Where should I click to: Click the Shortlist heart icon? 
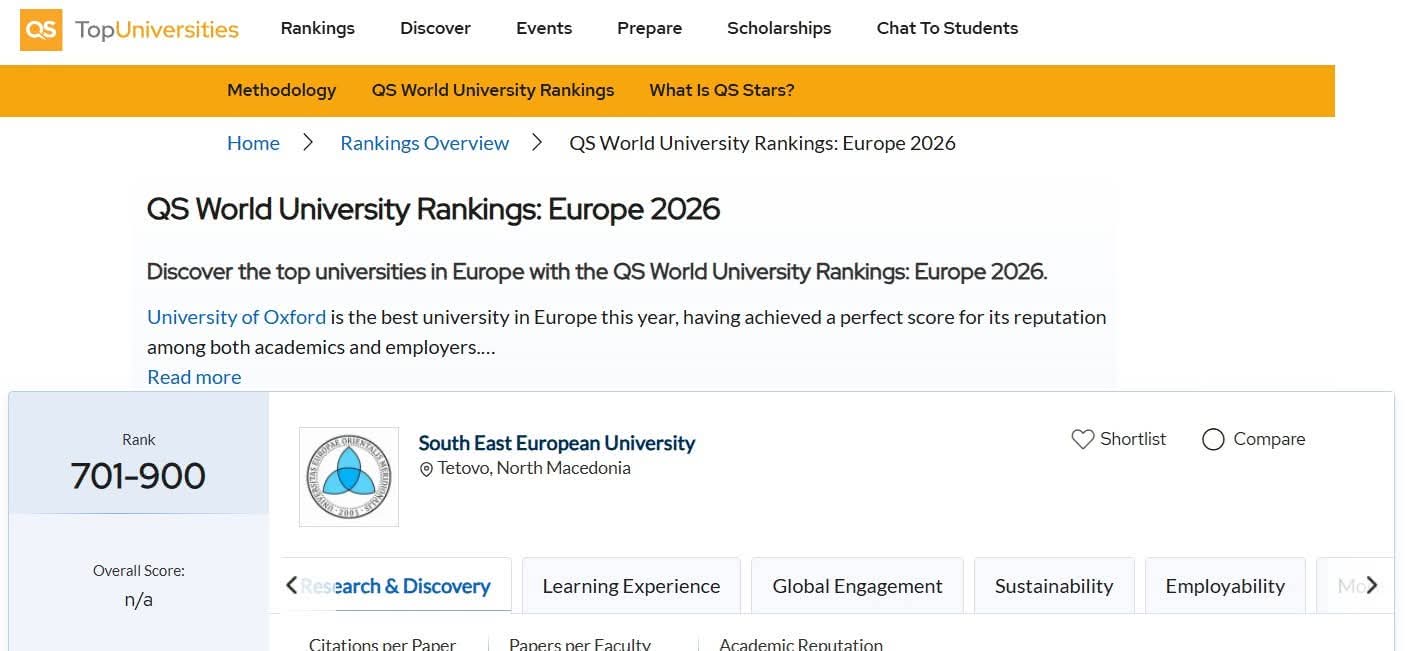coord(1082,439)
